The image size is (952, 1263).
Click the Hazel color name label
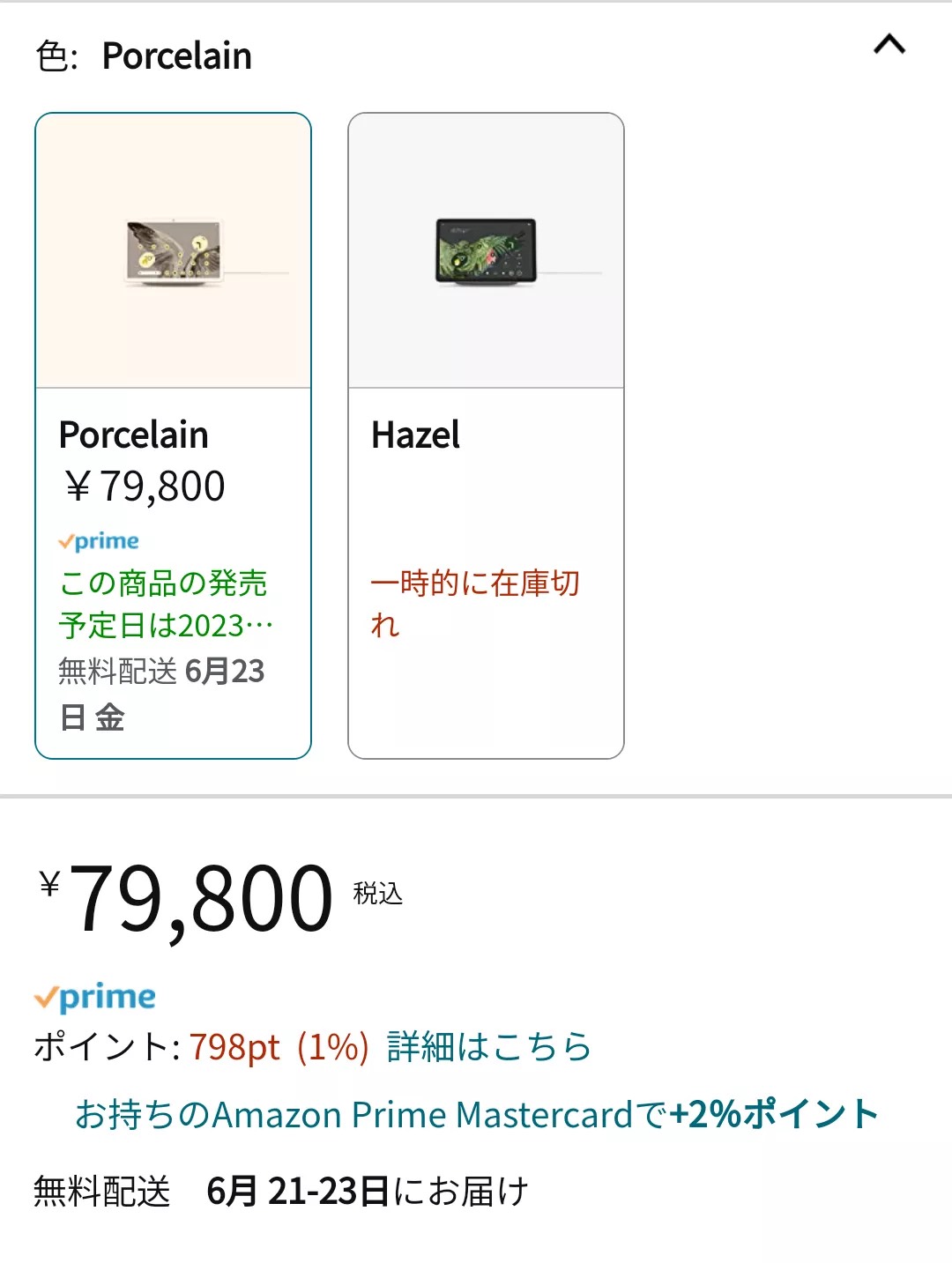(415, 435)
